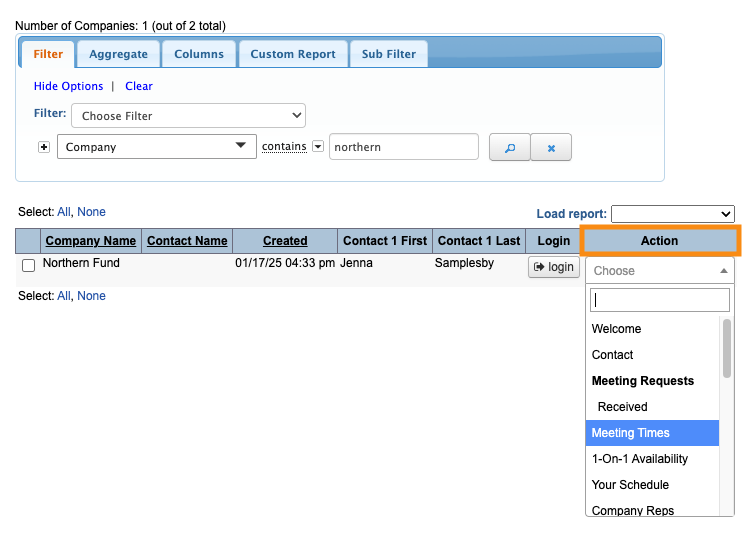756x538 pixels.
Task: Open the Load report dropdown
Action: tap(672, 214)
